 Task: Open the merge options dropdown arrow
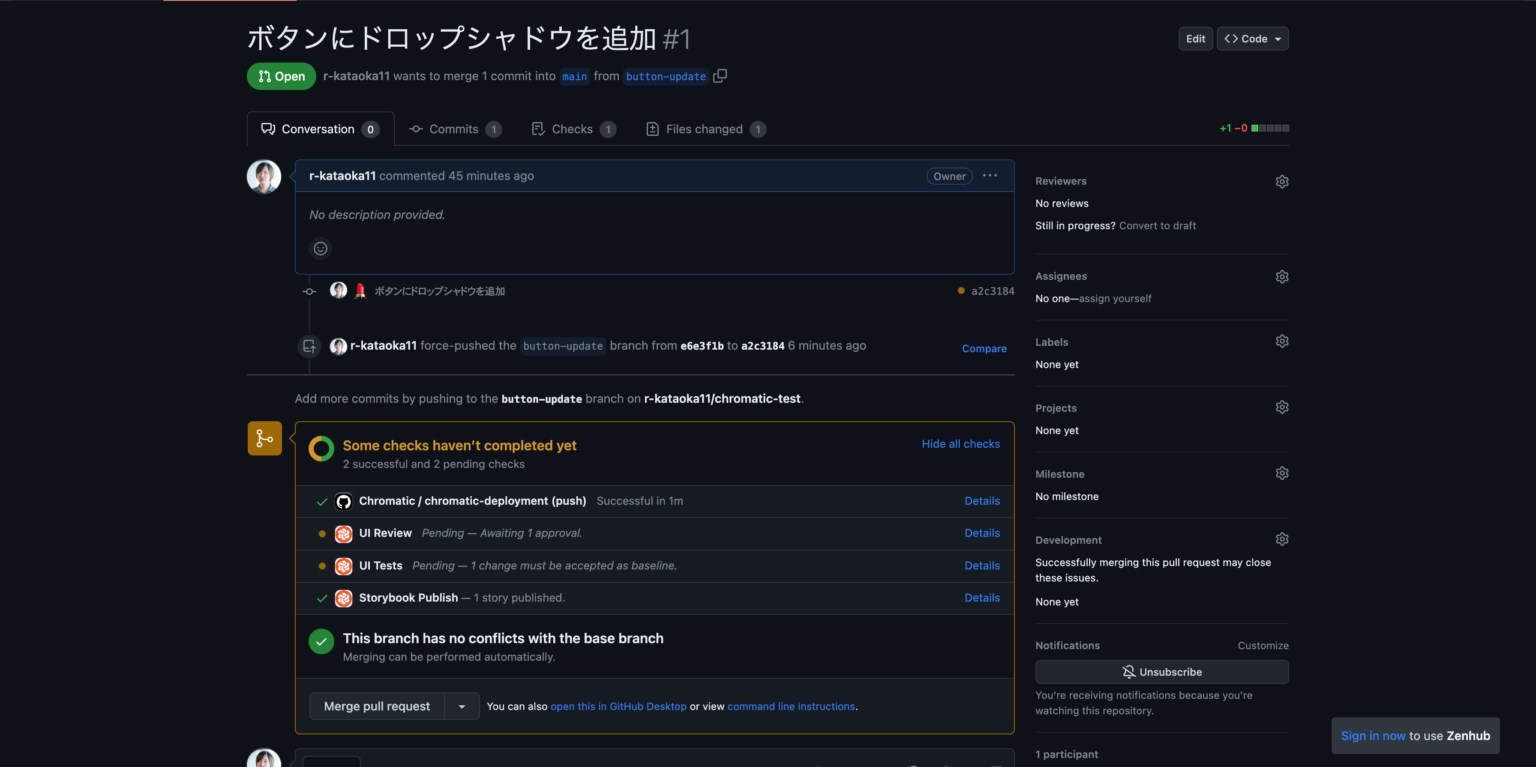461,706
